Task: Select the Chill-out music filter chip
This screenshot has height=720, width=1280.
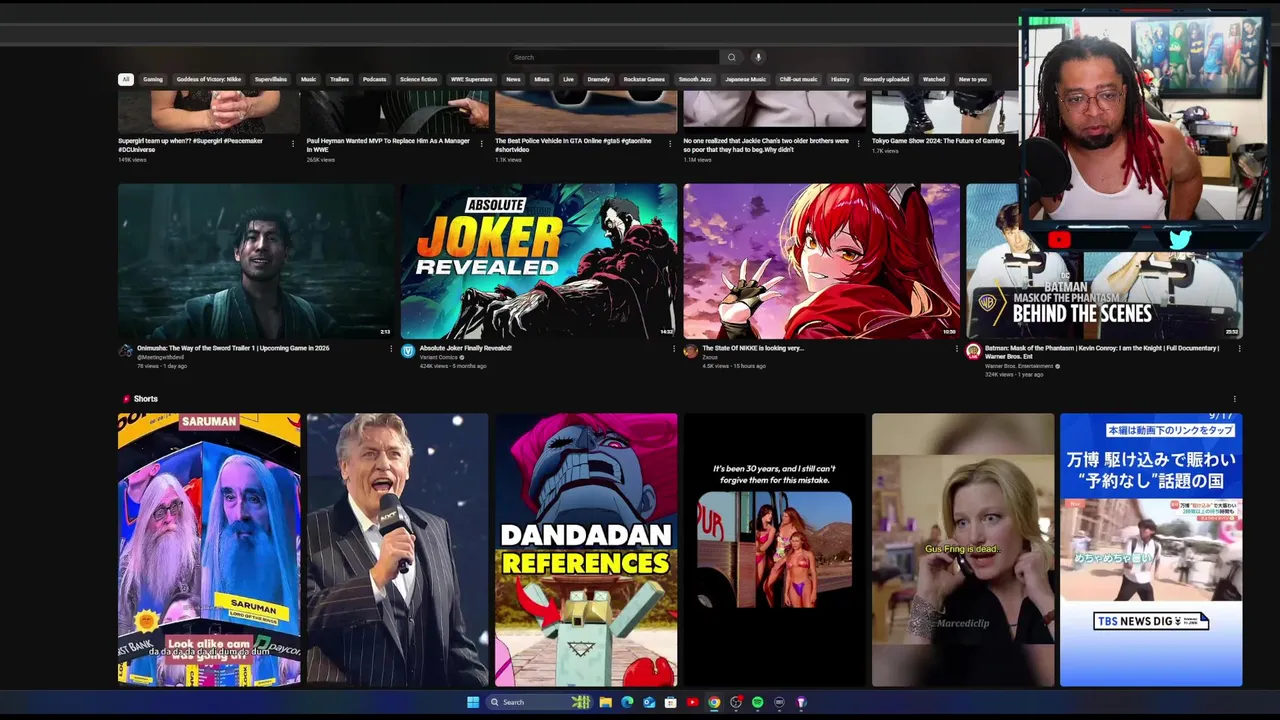Action: point(799,79)
